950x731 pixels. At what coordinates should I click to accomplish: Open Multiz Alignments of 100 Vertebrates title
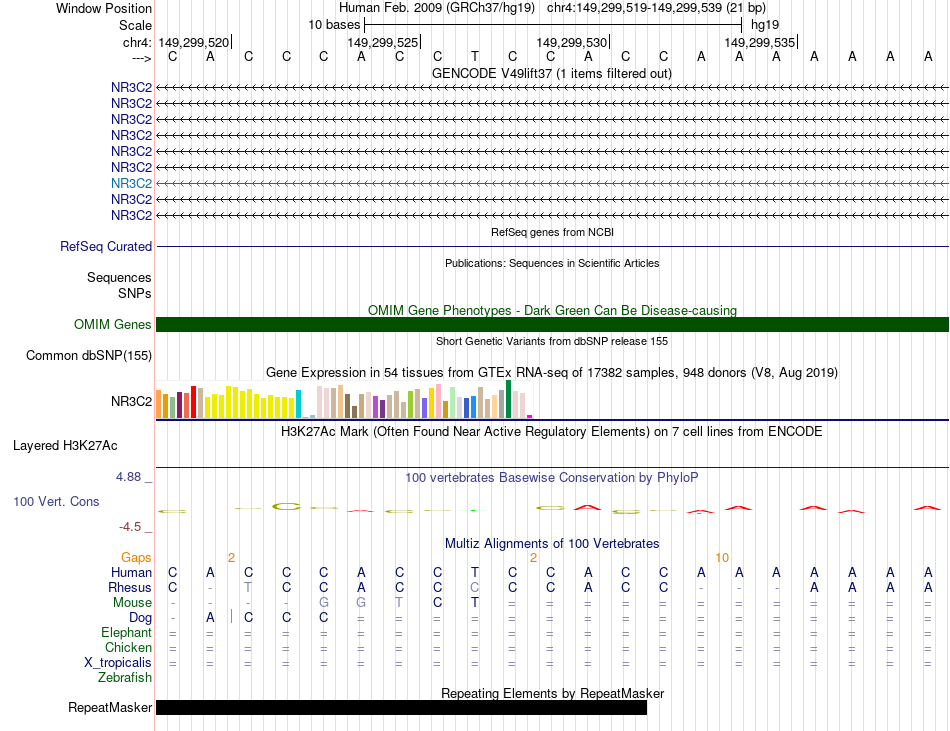coord(552,543)
